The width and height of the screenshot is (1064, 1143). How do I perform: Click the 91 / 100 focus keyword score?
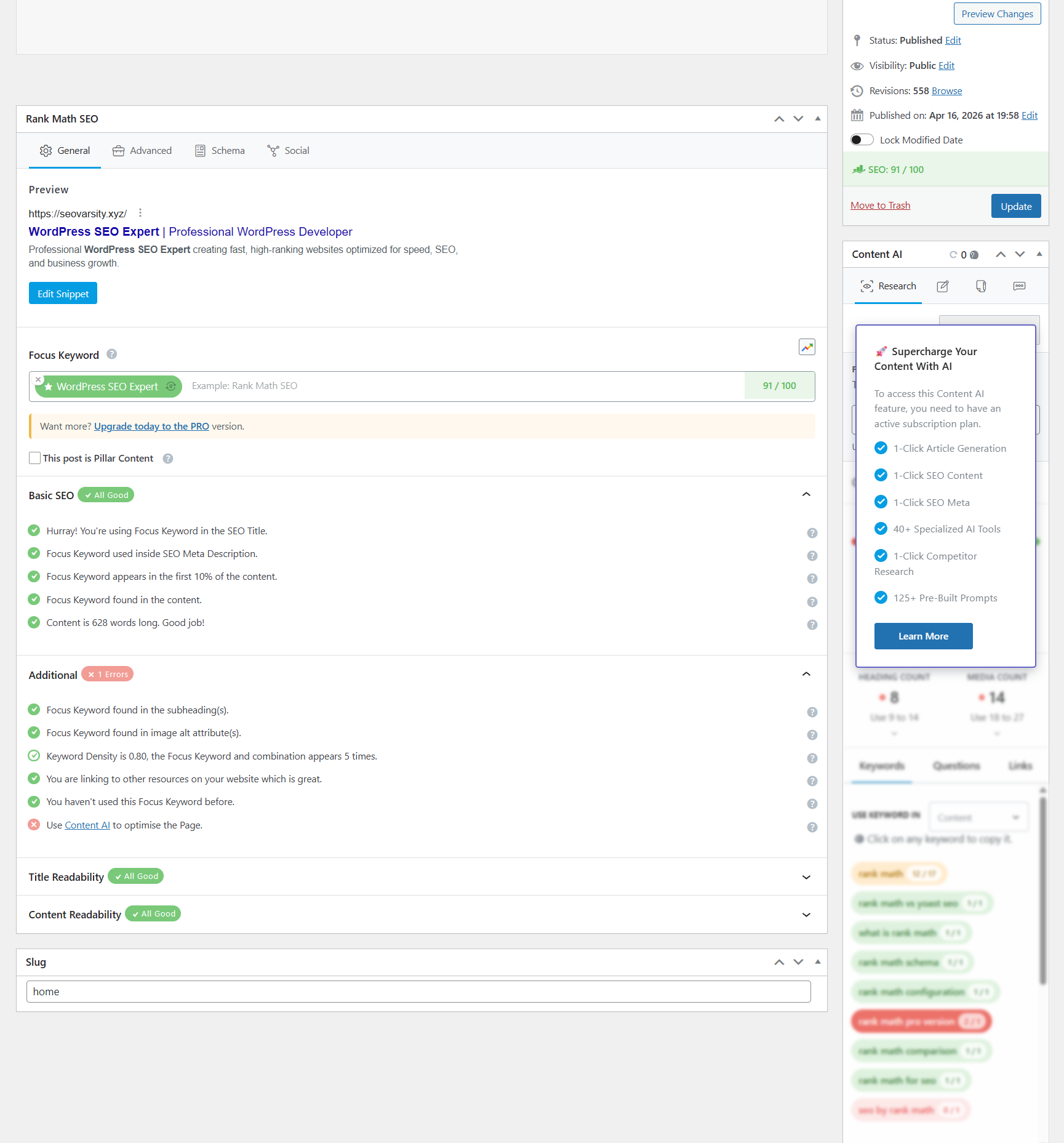tap(779, 386)
